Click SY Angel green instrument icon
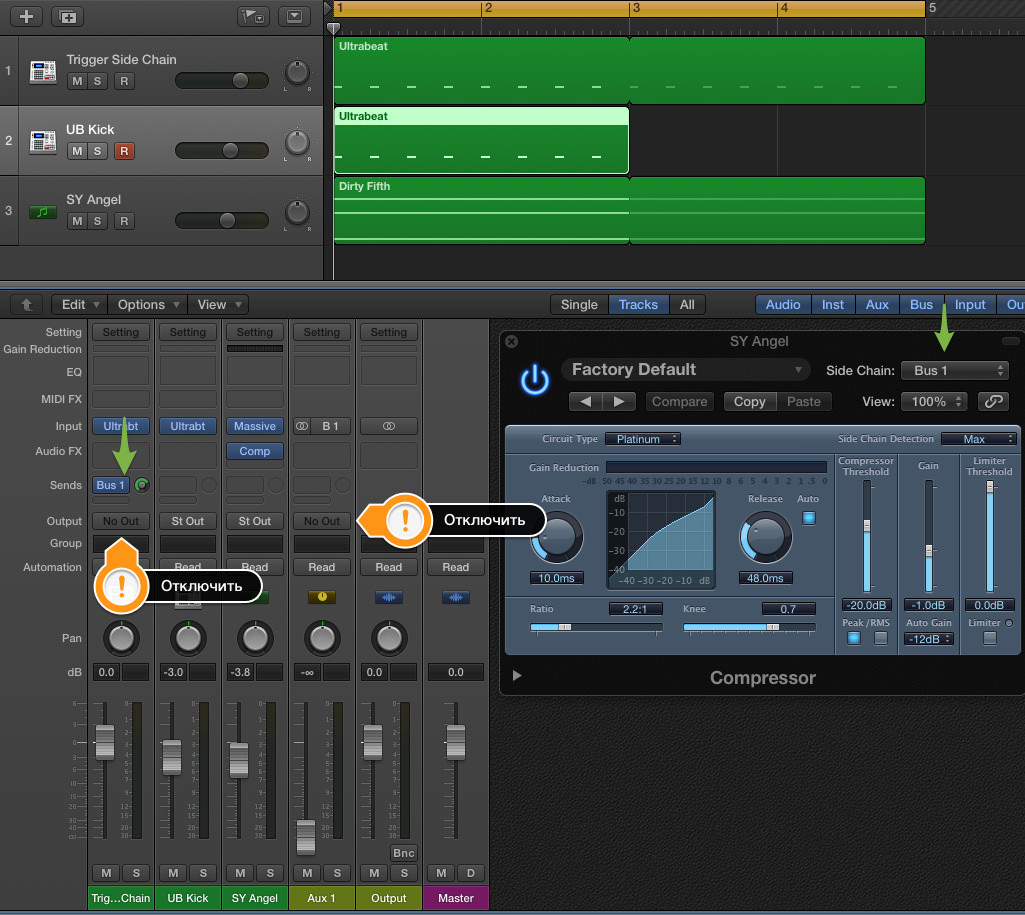Viewport: 1025px width, 915px height. (x=43, y=212)
